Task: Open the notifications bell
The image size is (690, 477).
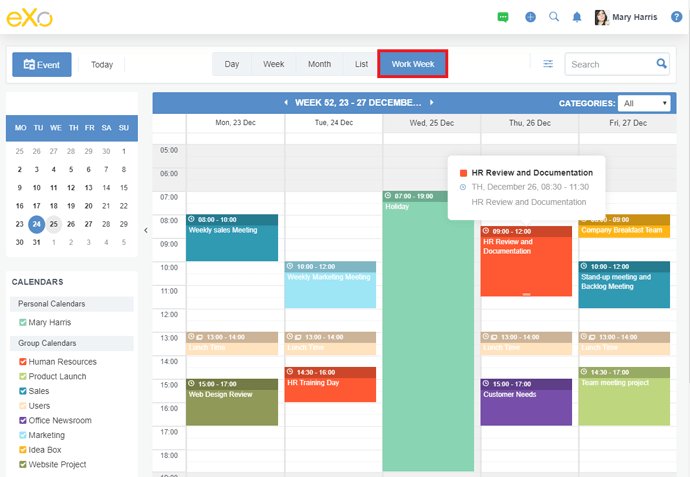Action: coord(577,17)
